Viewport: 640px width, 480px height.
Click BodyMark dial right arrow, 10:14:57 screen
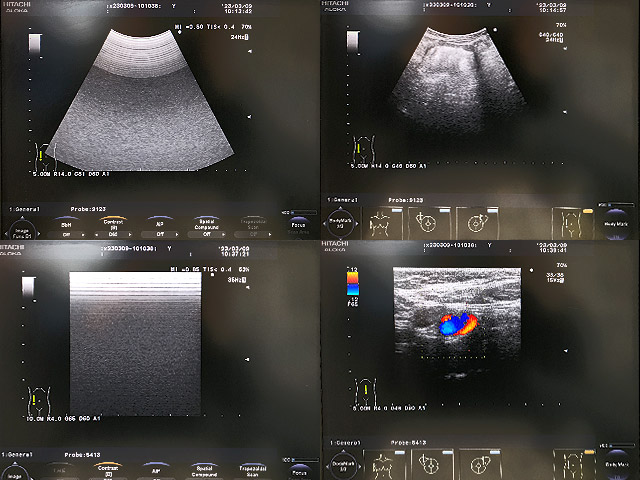[x=356, y=224]
